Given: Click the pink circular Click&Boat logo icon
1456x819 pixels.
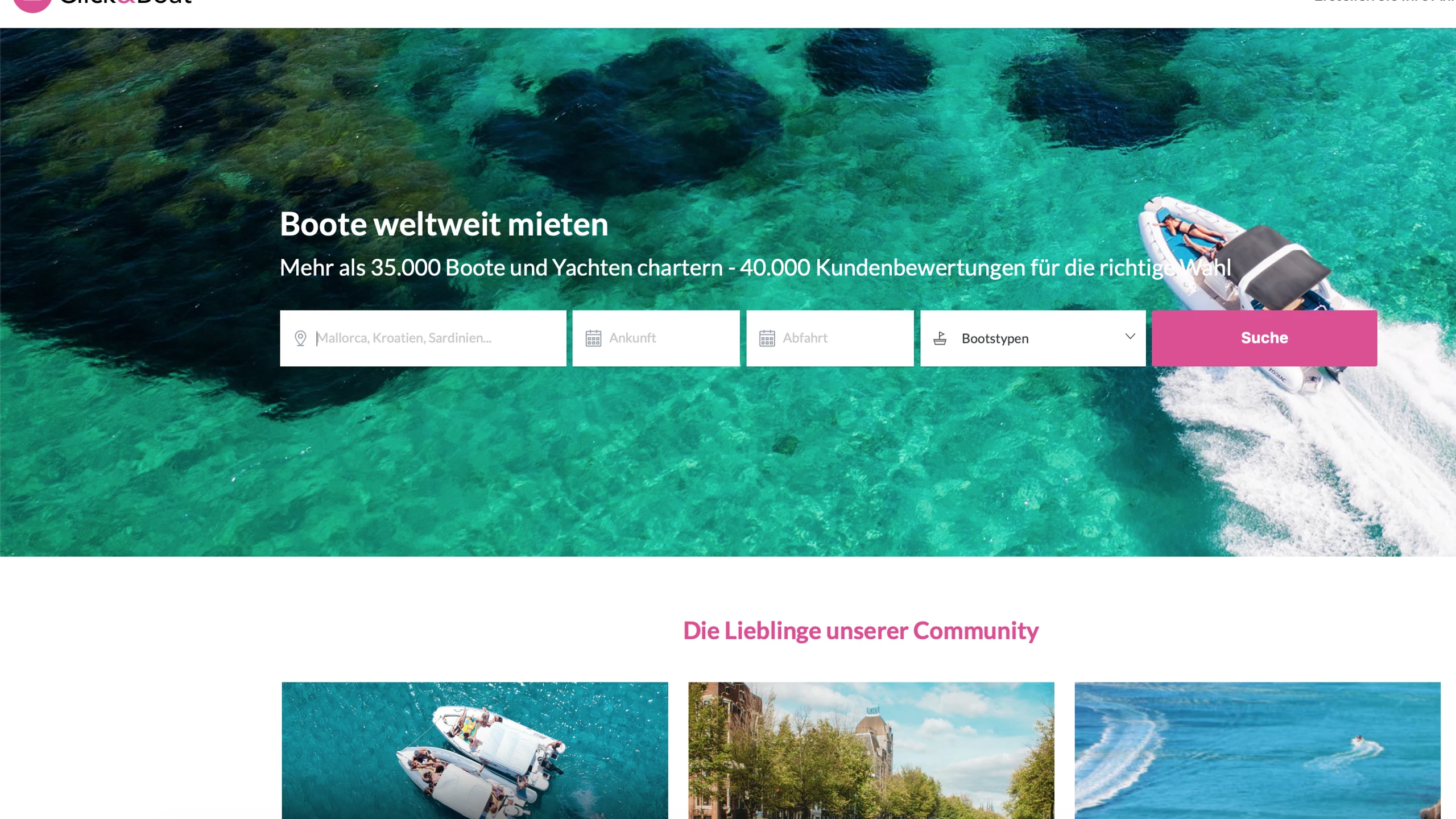Looking at the screenshot, I should 32,5.
